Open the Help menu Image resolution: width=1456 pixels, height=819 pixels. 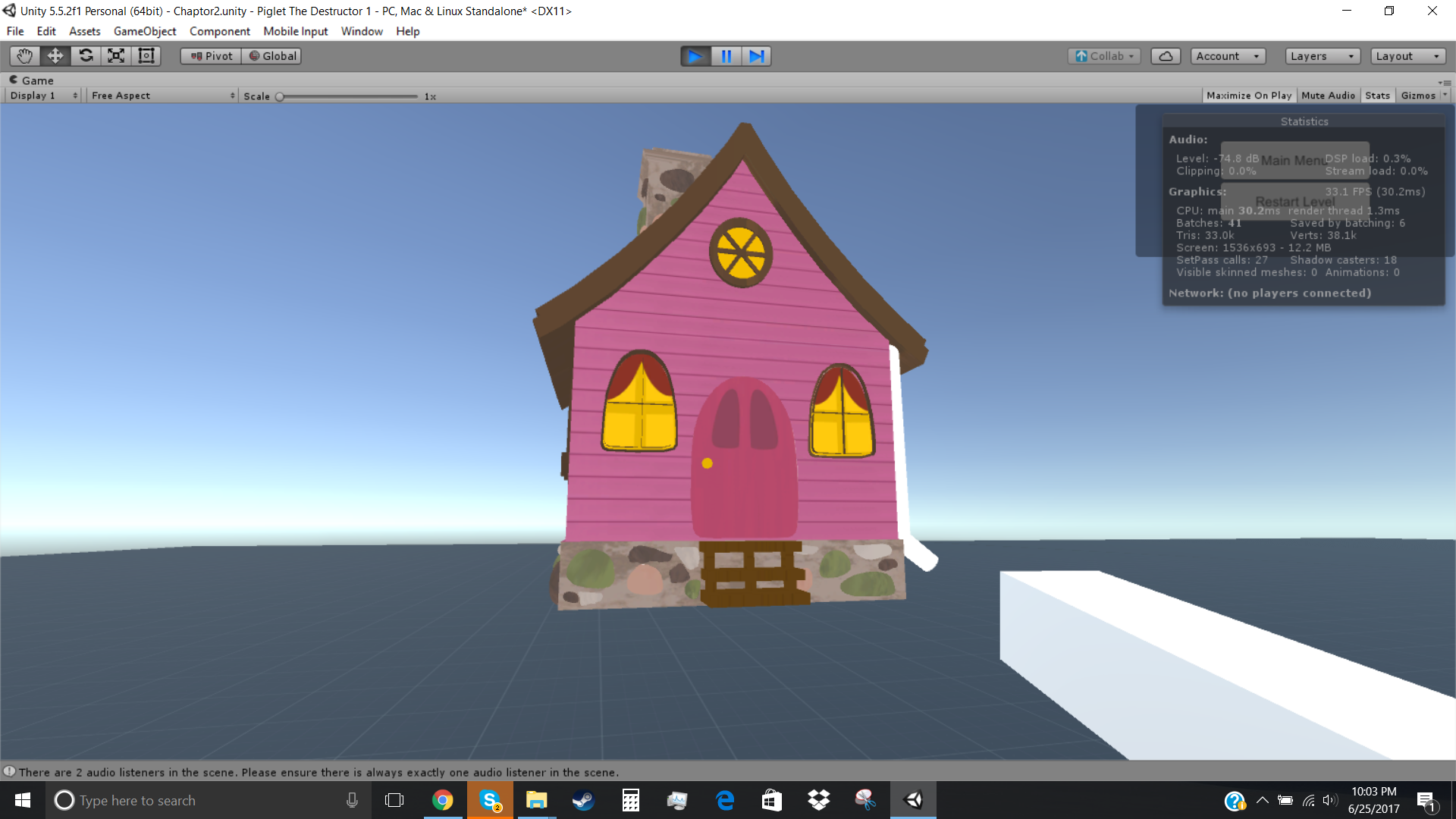tap(408, 31)
